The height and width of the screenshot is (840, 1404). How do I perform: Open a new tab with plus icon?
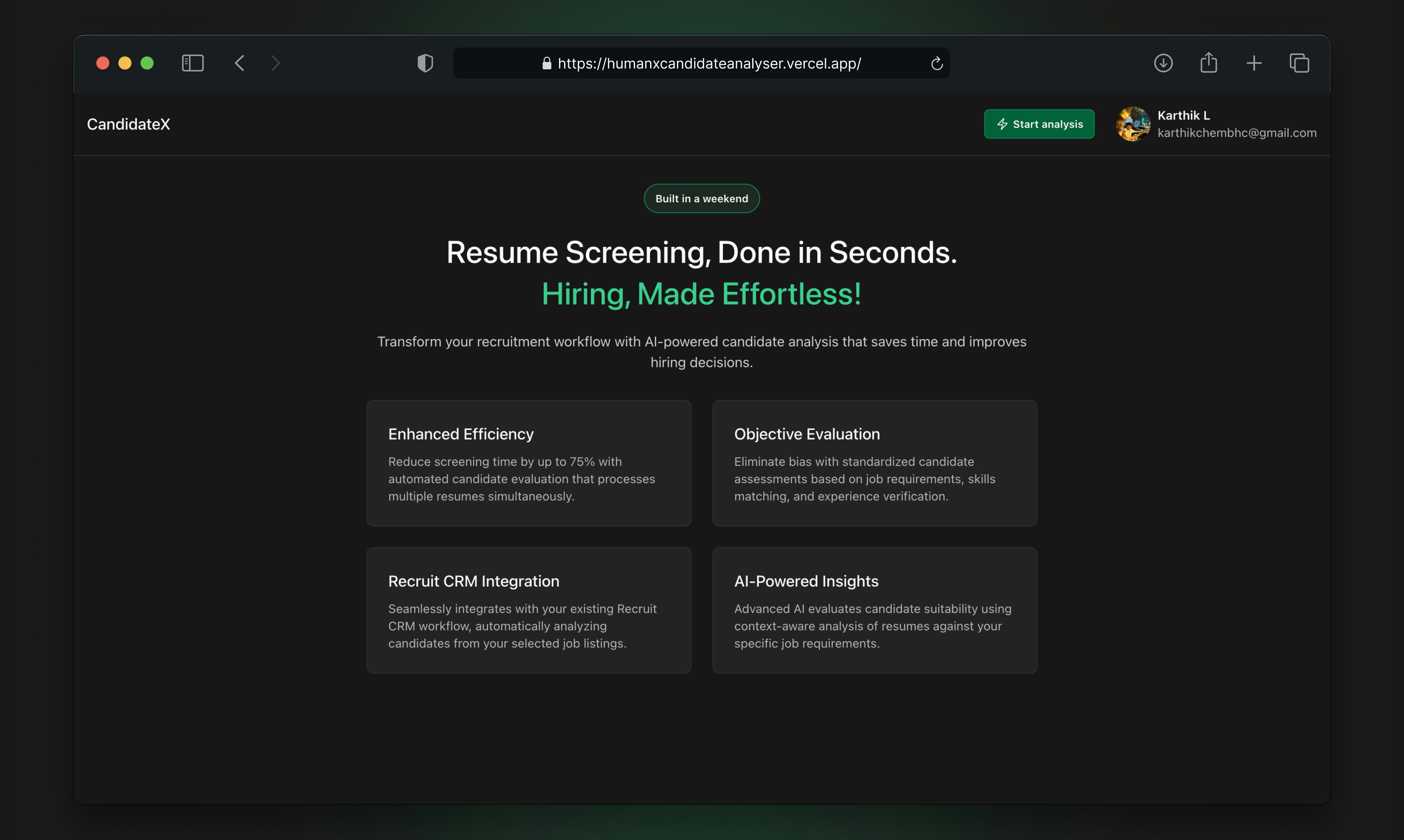tap(1253, 63)
